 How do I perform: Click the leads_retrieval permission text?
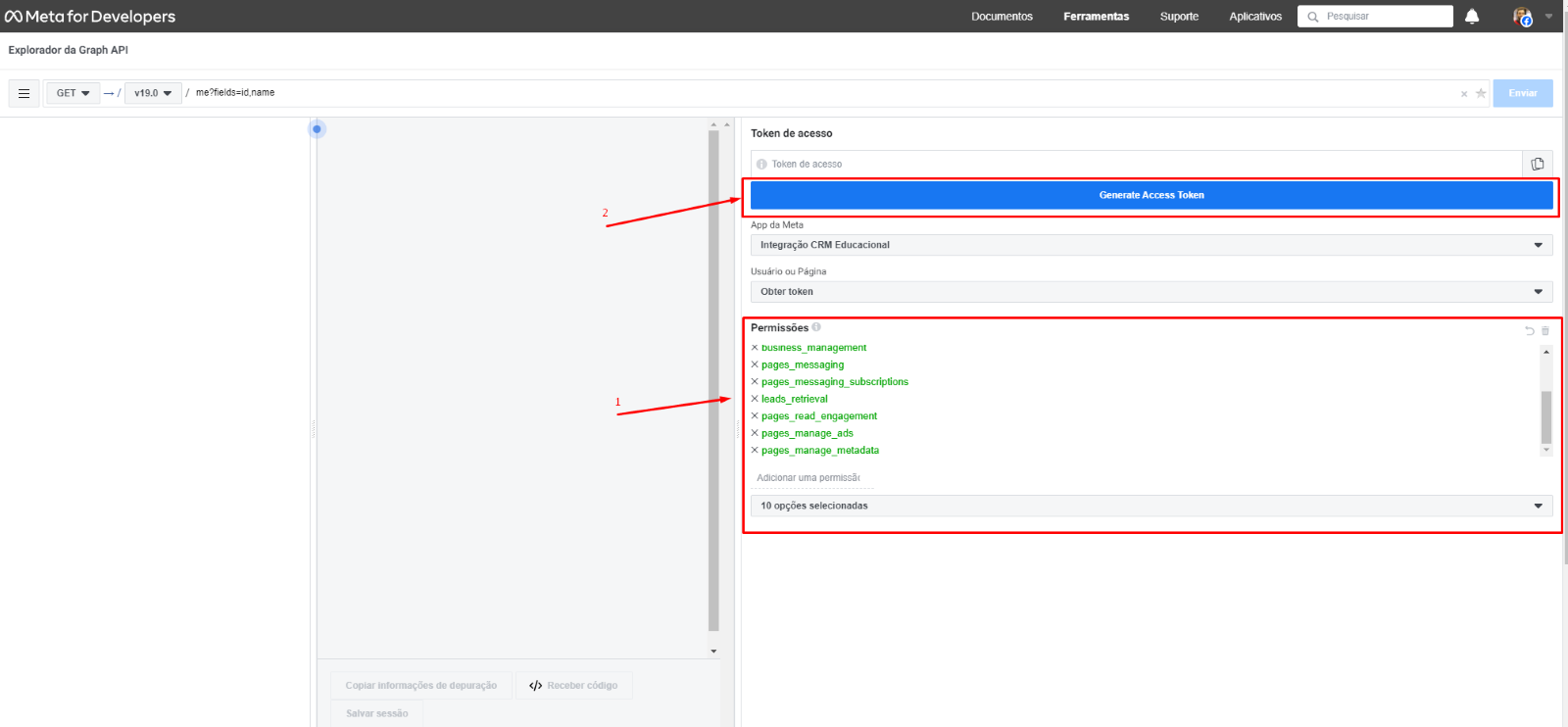pyautogui.click(x=795, y=399)
